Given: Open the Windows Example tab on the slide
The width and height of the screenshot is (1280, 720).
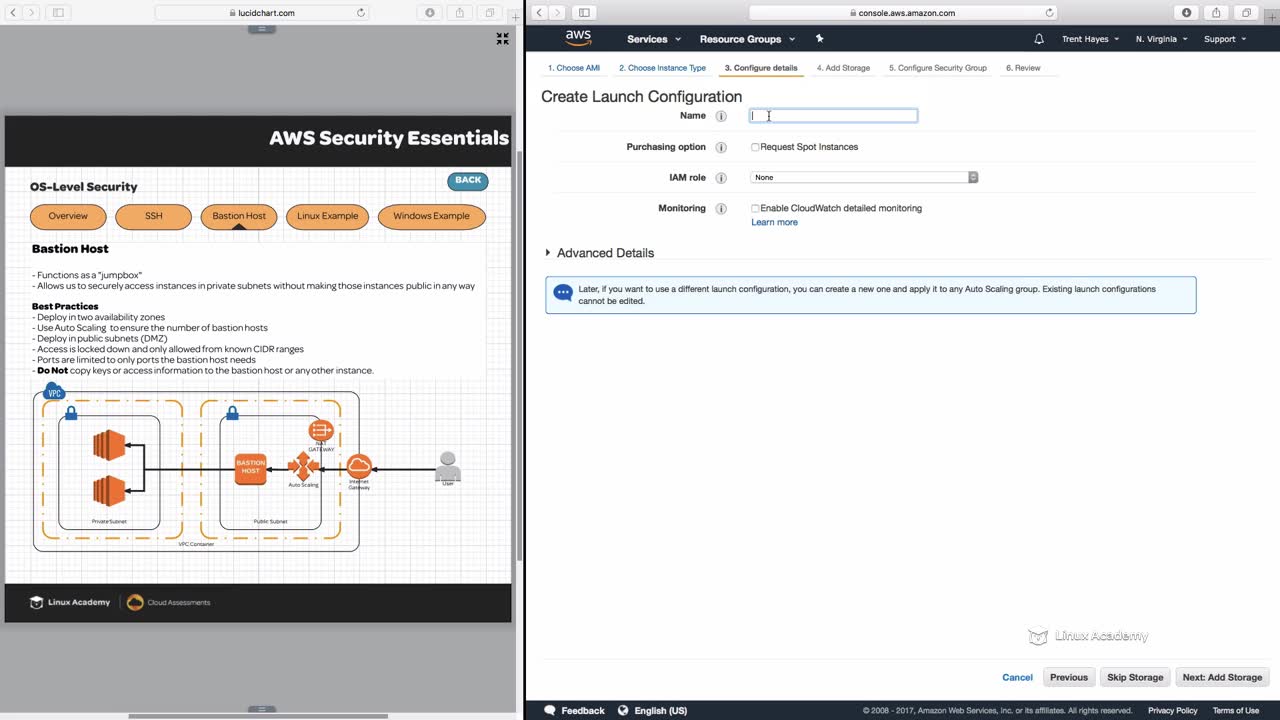Looking at the screenshot, I should pyautogui.click(x=431, y=216).
